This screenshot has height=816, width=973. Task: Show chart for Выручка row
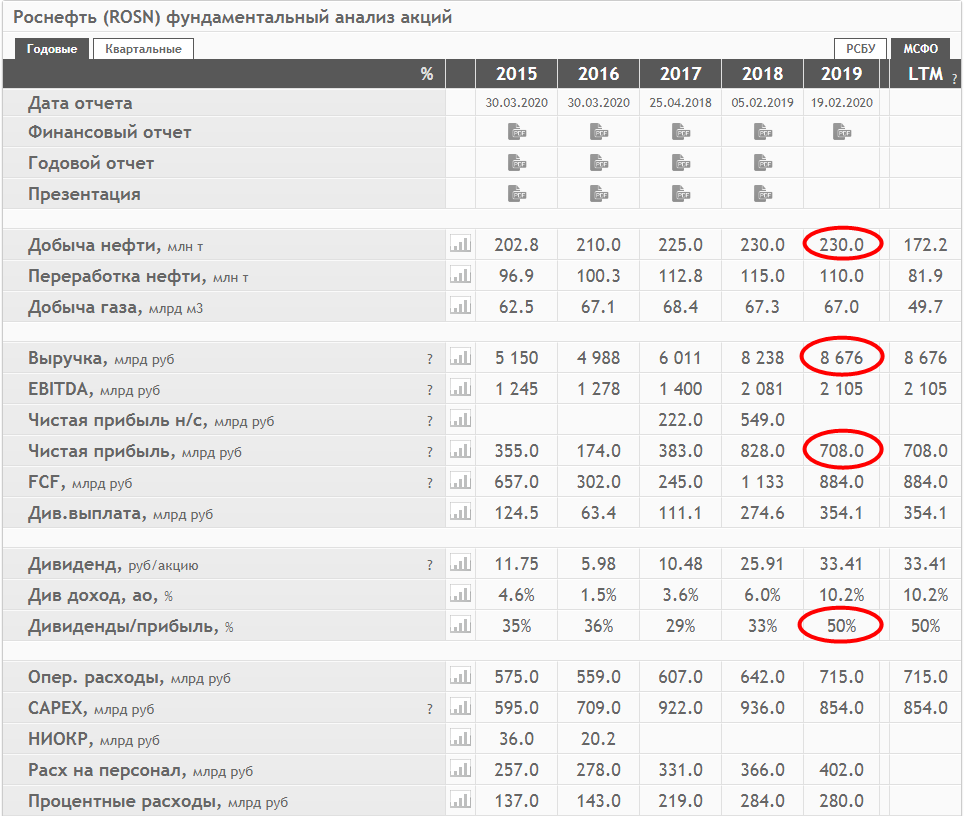[x=460, y=357]
